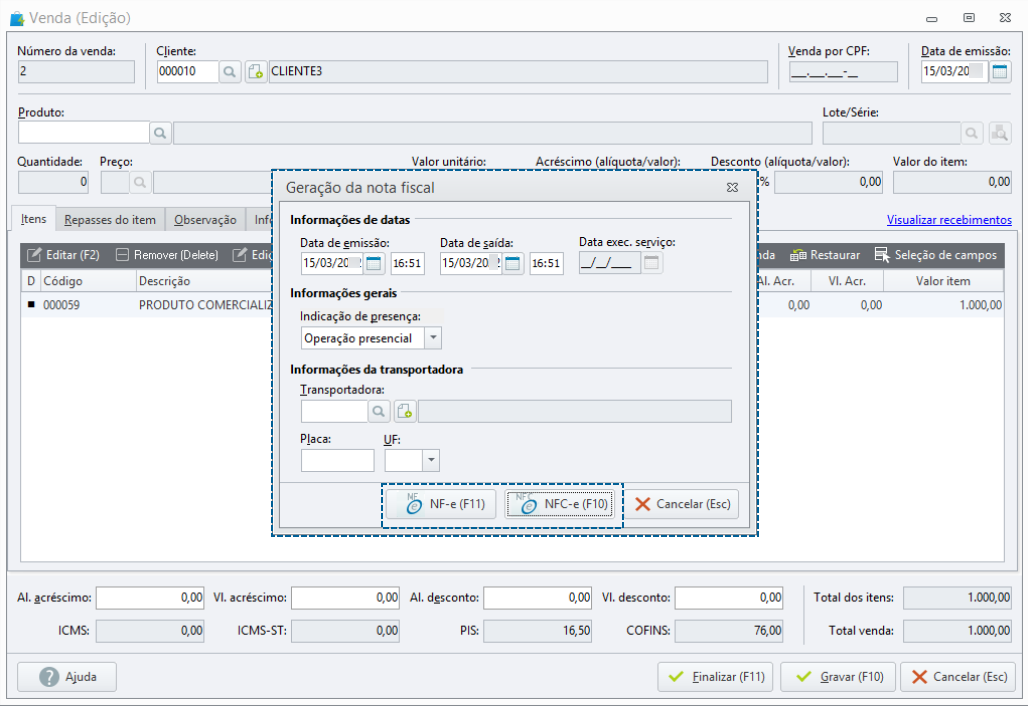Search product with magnifier icon
1028x709 pixels.
point(160,133)
